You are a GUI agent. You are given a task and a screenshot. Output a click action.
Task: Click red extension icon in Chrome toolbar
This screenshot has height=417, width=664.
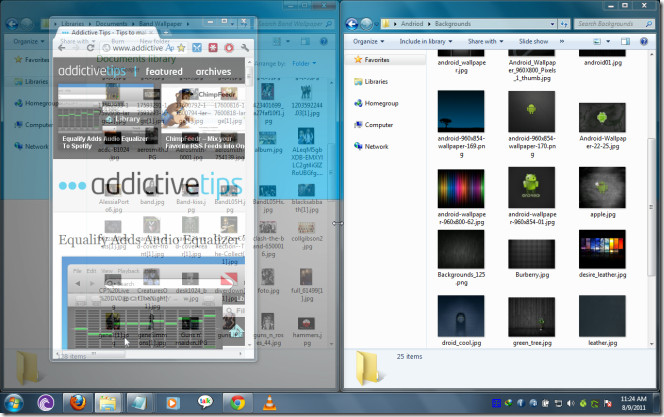pos(229,48)
